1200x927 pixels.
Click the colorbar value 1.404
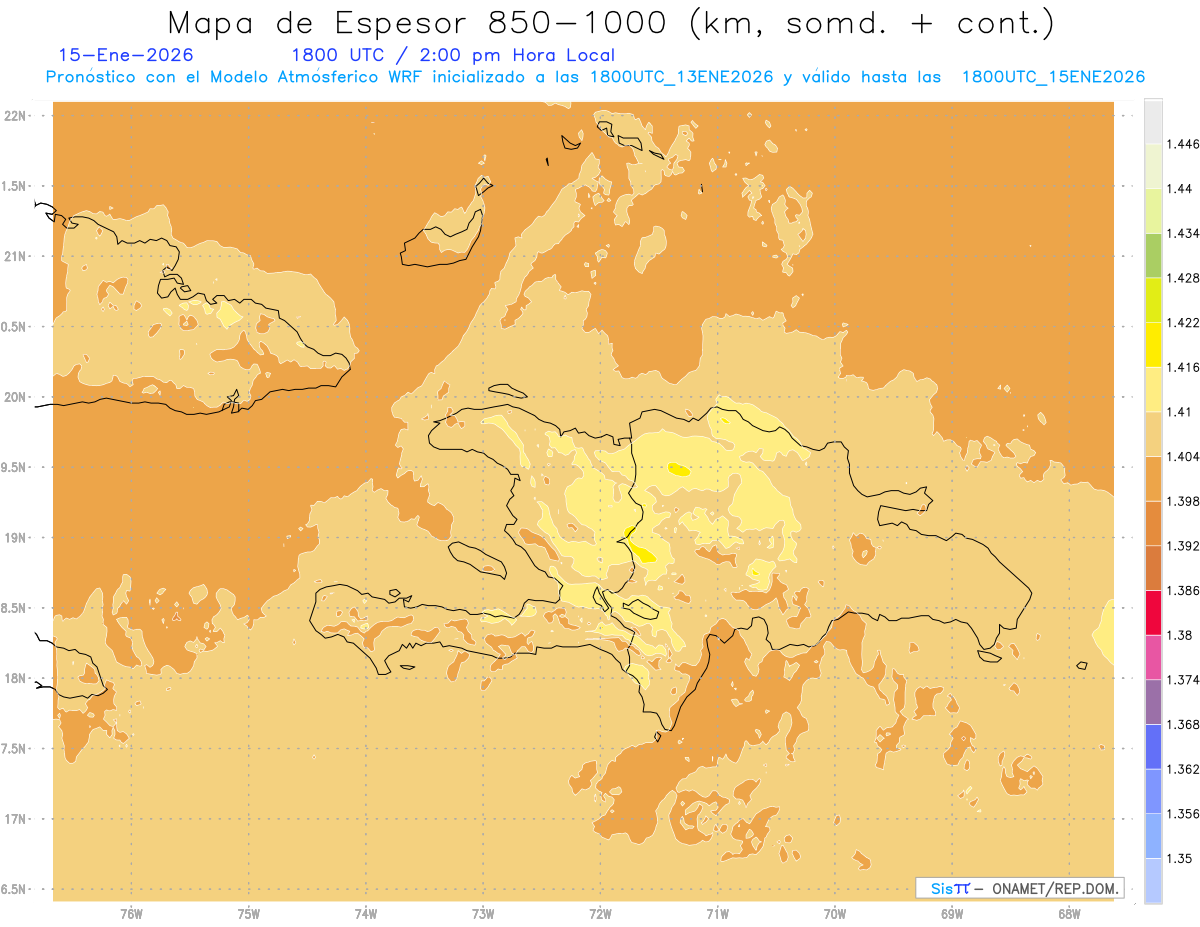coord(1185,456)
